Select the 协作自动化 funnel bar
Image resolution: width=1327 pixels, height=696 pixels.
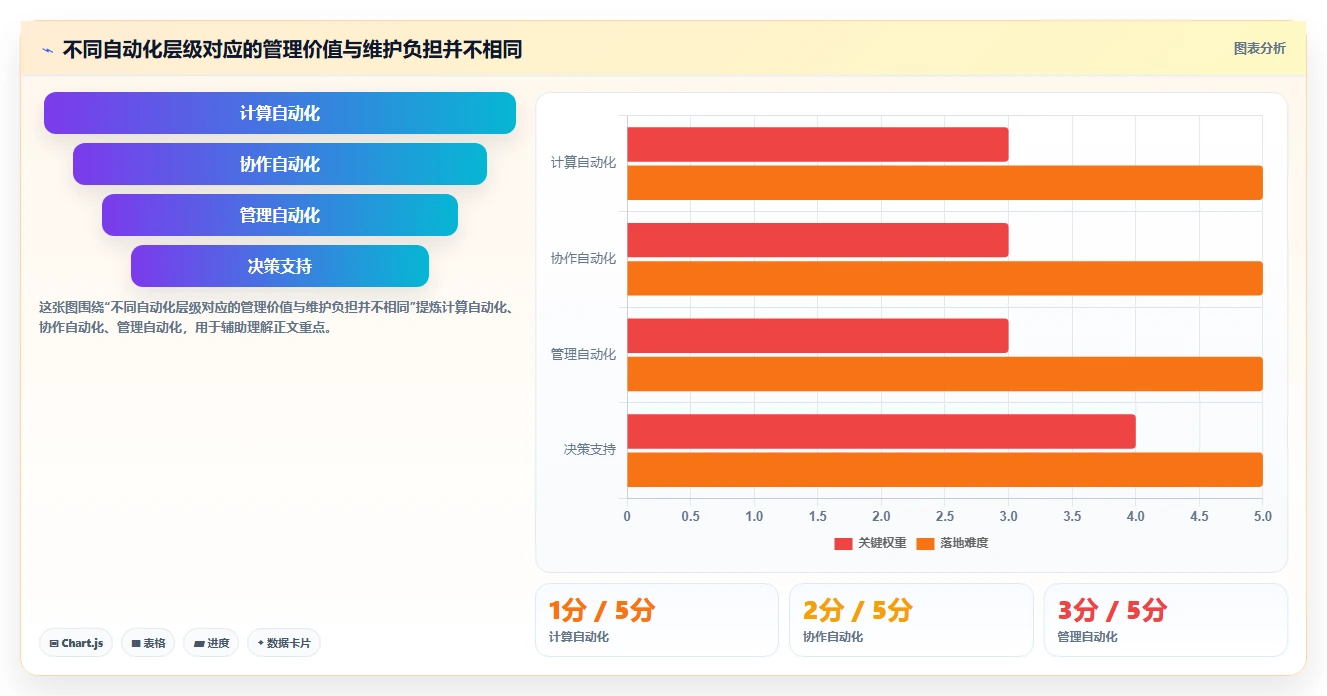[x=280, y=164]
